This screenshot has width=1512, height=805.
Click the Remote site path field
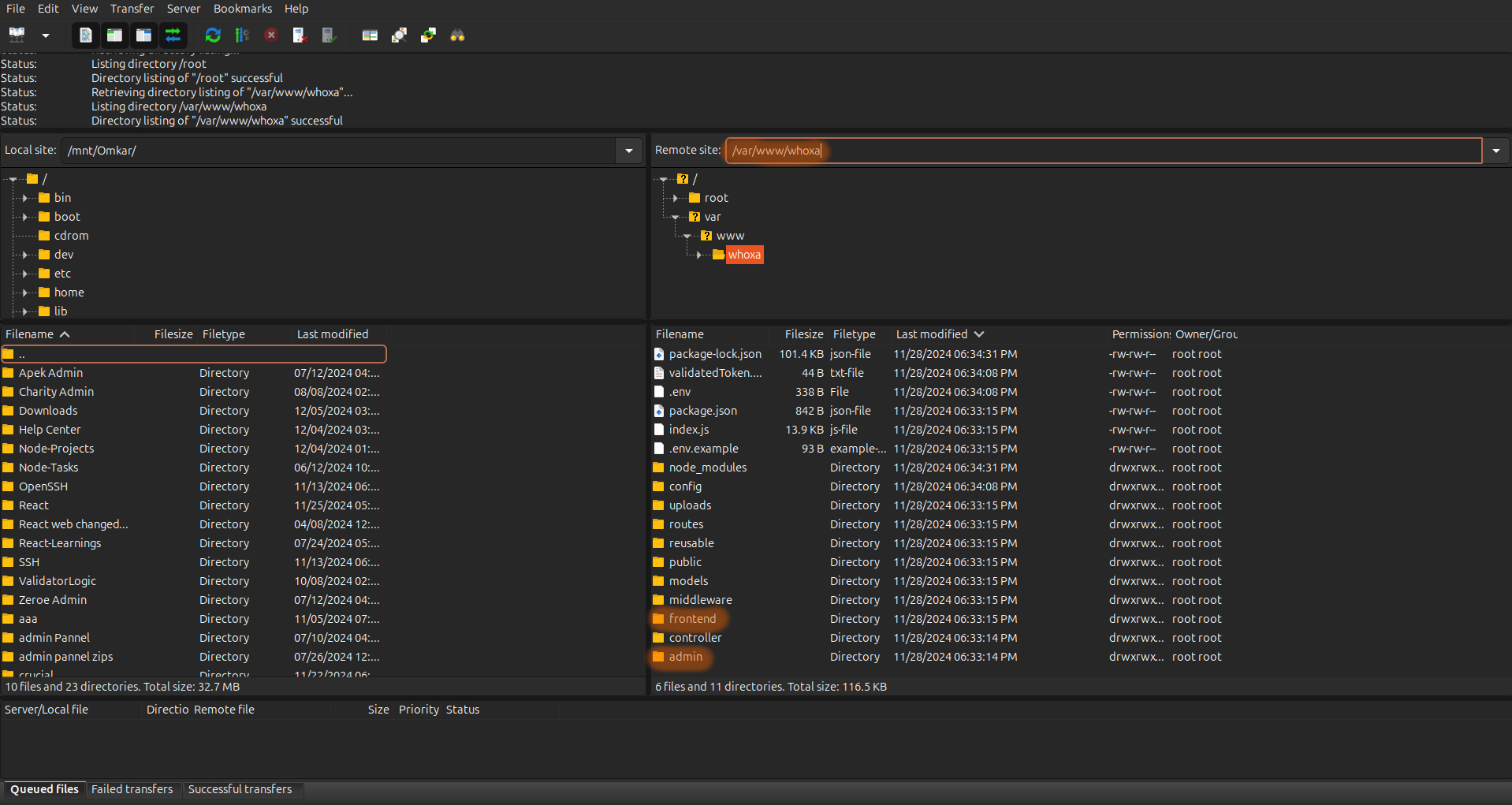[x=1104, y=151]
